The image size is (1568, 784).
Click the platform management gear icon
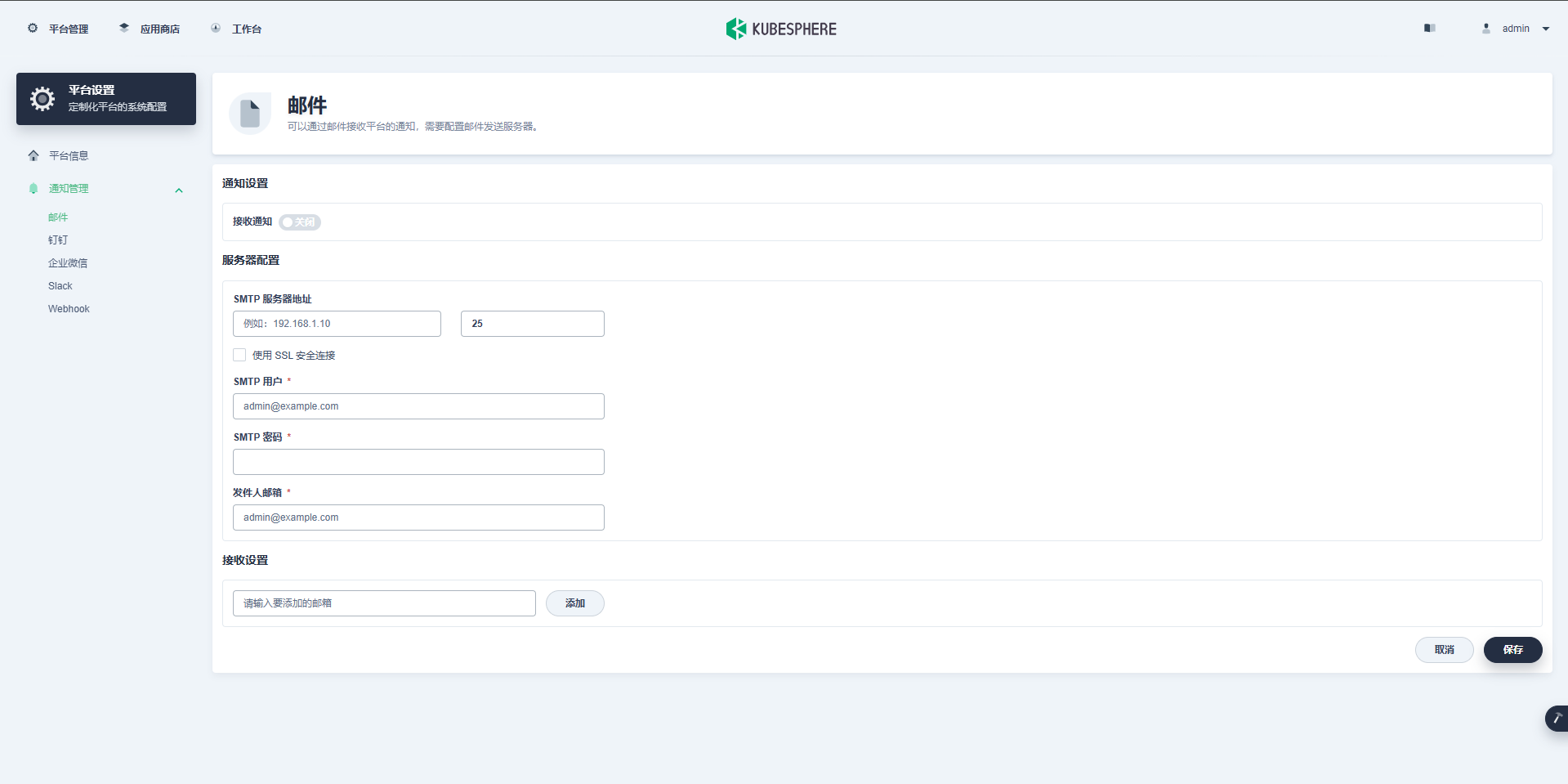33,28
